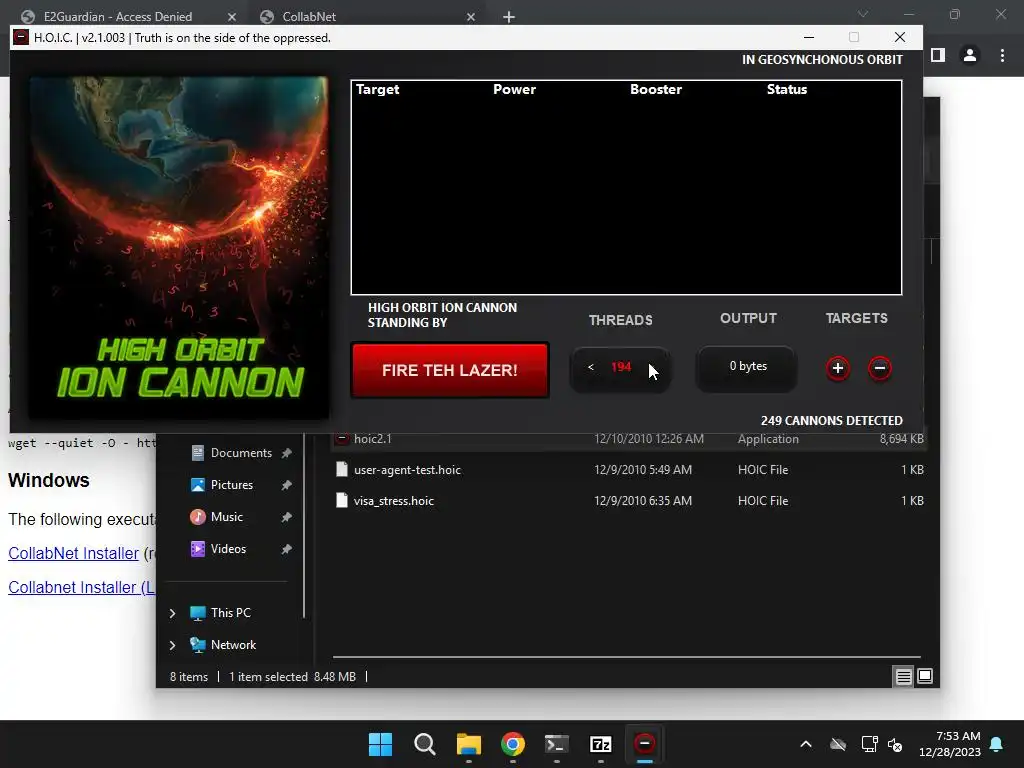This screenshot has width=1024, height=768.
Task: Click the 194 threads value
Action: (621, 367)
